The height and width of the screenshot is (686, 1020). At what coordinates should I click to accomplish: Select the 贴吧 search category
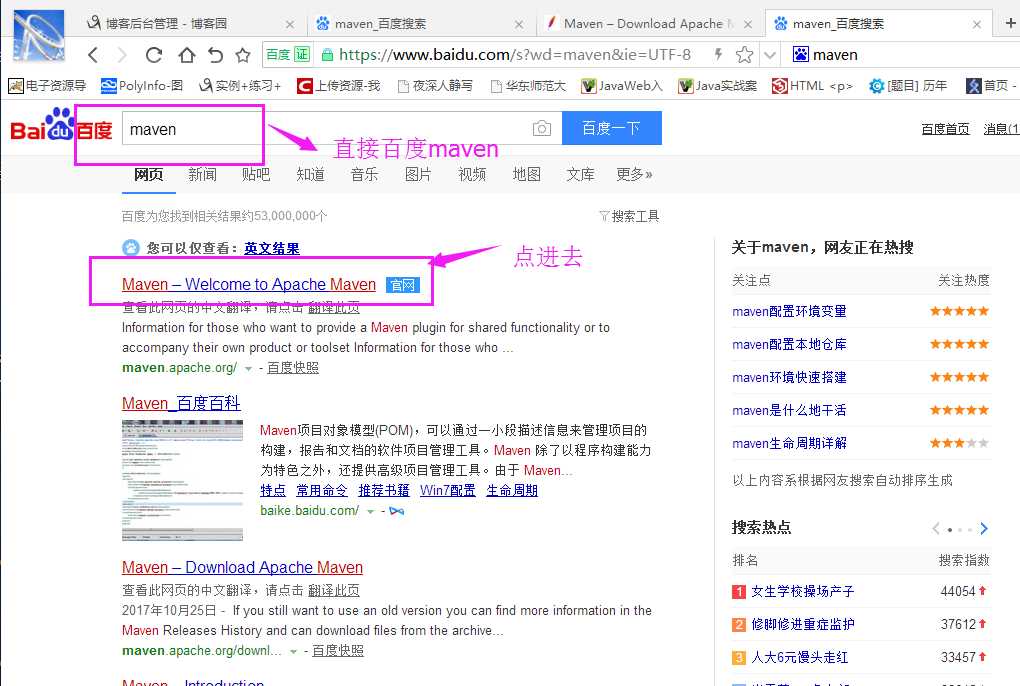[256, 174]
